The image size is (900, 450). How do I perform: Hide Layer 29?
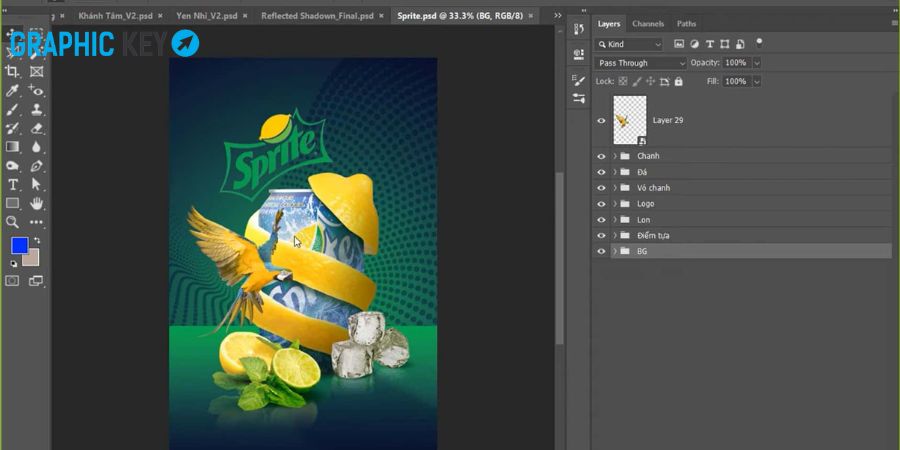click(601, 121)
